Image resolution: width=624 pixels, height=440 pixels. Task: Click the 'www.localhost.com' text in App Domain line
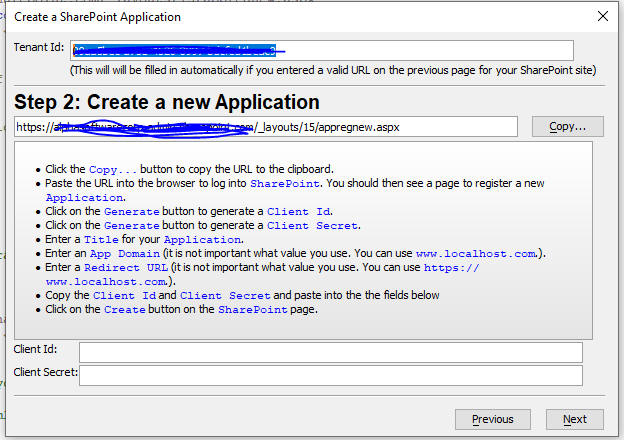point(476,253)
